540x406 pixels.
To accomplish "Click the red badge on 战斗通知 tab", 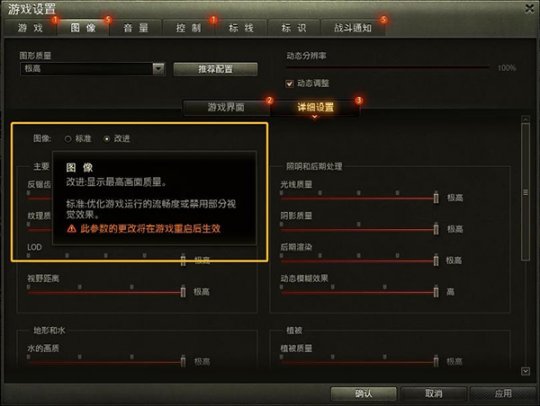I will [383, 19].
